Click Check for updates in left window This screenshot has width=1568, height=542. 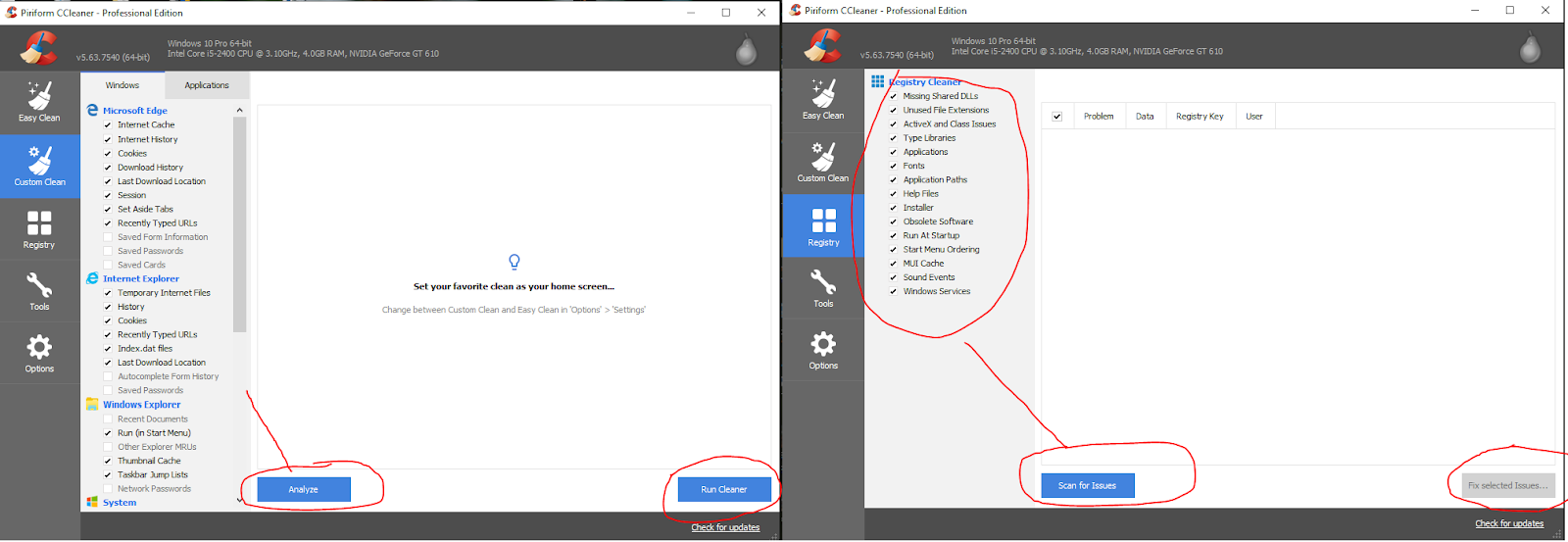(725, 527)
